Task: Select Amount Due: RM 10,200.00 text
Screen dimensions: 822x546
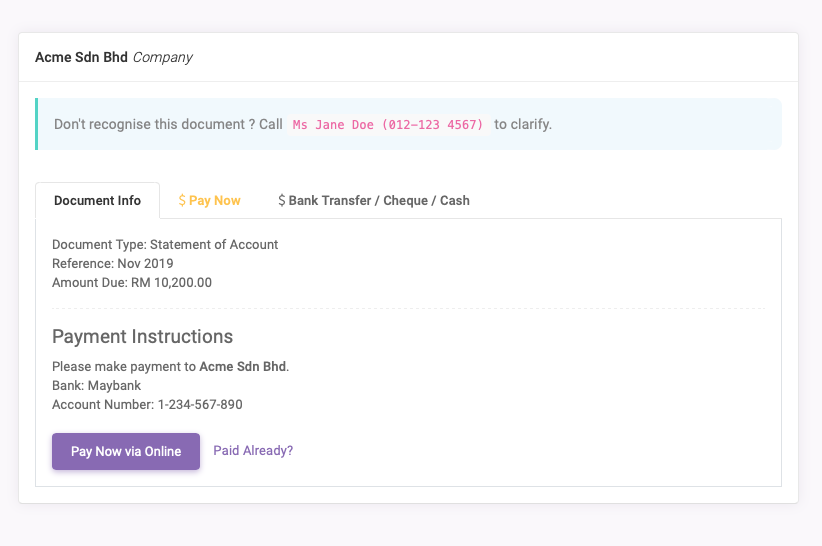Action: (x=132, y=282)
